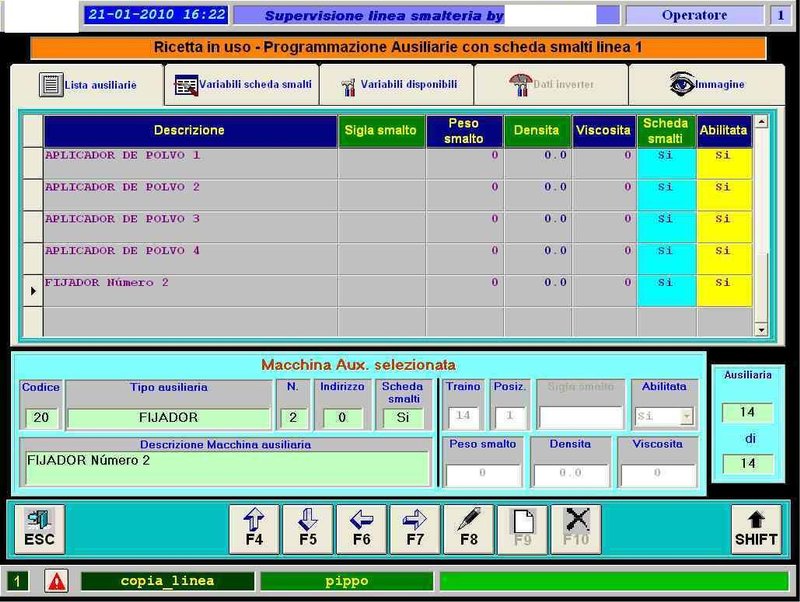Open the Abilitata dropdown arrow
The height and width of the screenshot is (602, 800).
point(687,416)
